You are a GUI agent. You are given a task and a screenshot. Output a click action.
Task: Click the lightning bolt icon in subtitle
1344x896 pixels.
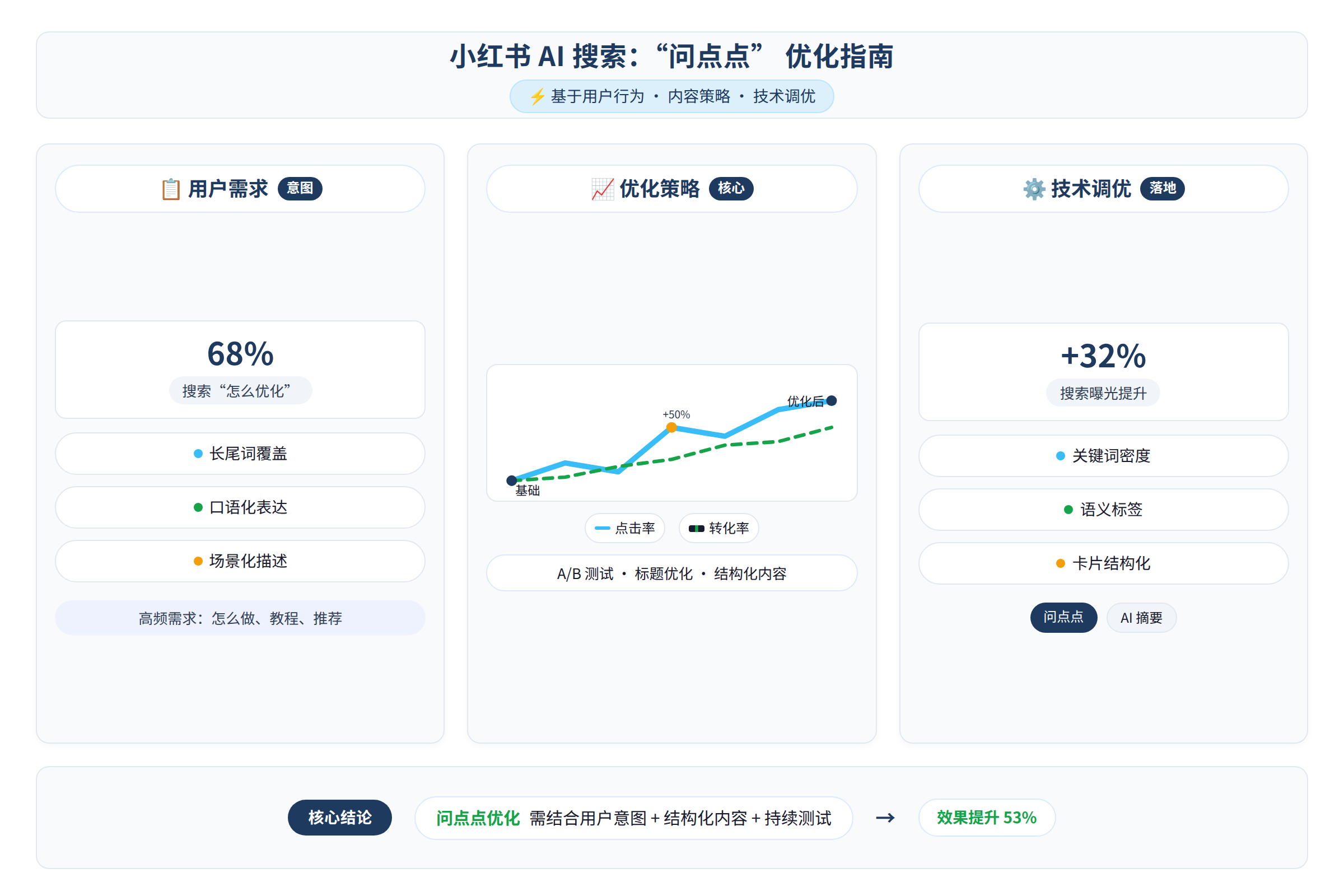click(537, 96)
